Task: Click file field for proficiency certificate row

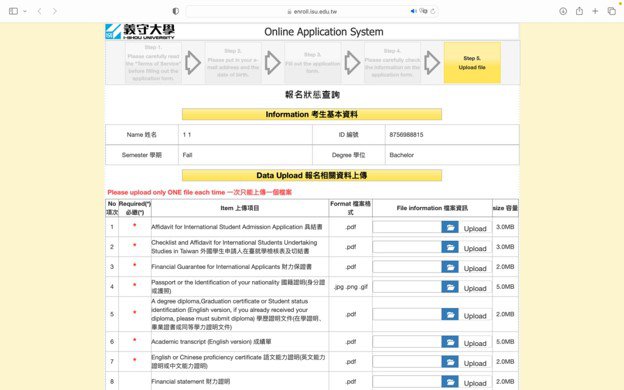Action: click(x=407, y=361)
